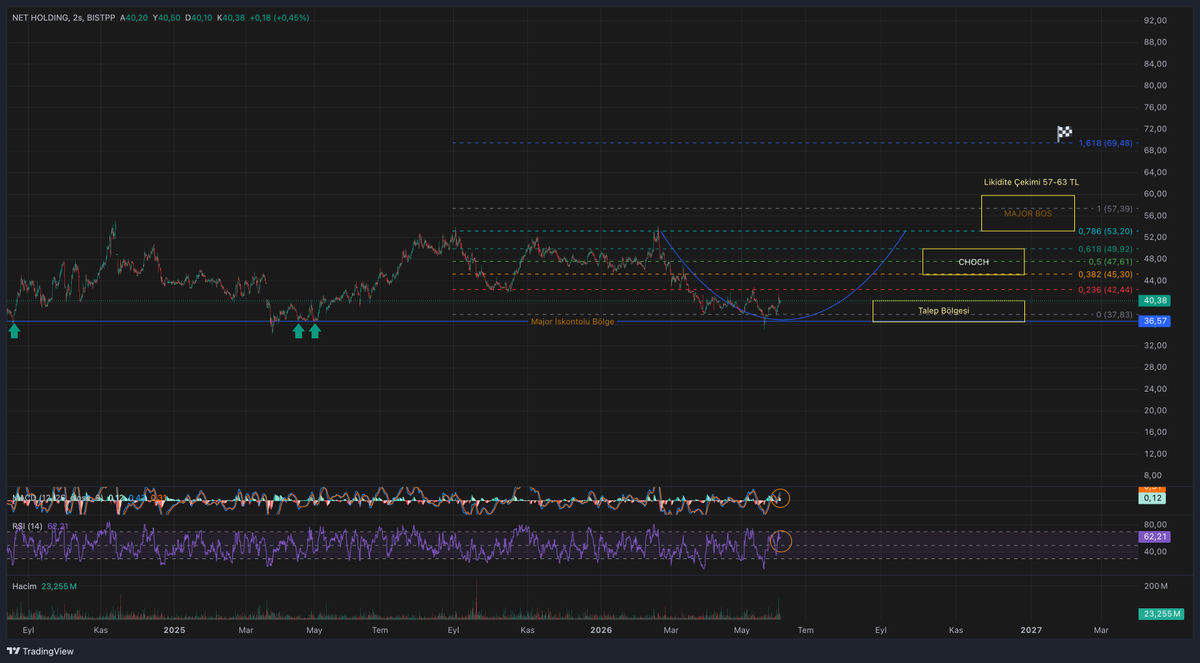Click the 64,00 price axis label
Image resolution: width=1200 pixels, height=663 pixels.
click(1155, 172)
